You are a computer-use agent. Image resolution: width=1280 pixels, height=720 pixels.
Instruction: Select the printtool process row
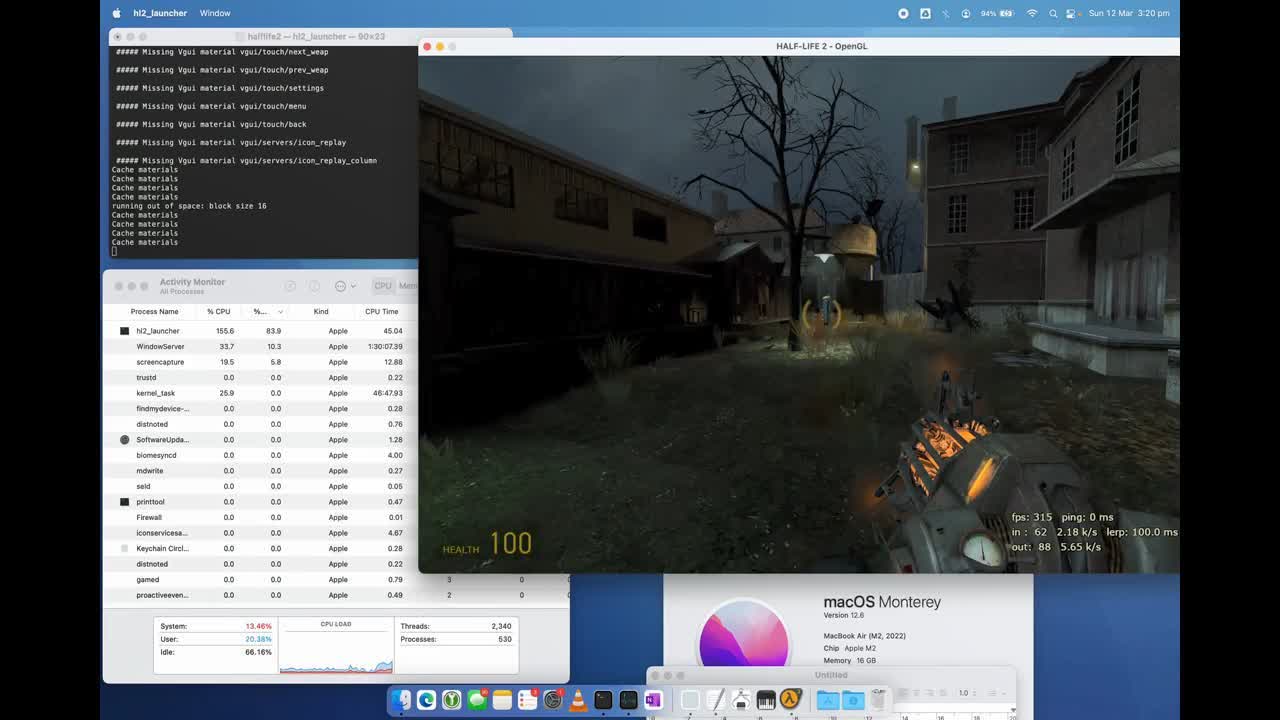pos(260,502)
